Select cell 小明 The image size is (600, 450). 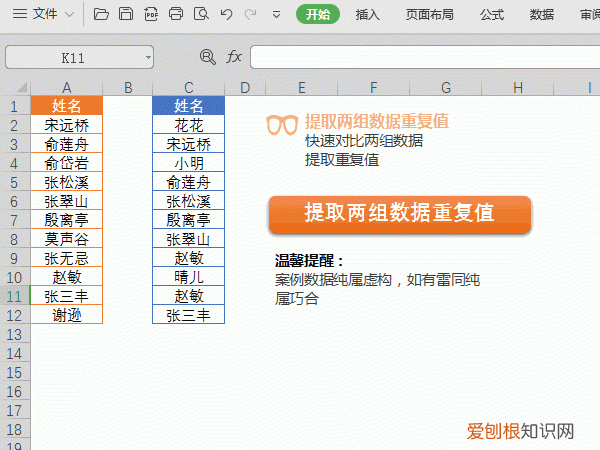pos(189,163)
